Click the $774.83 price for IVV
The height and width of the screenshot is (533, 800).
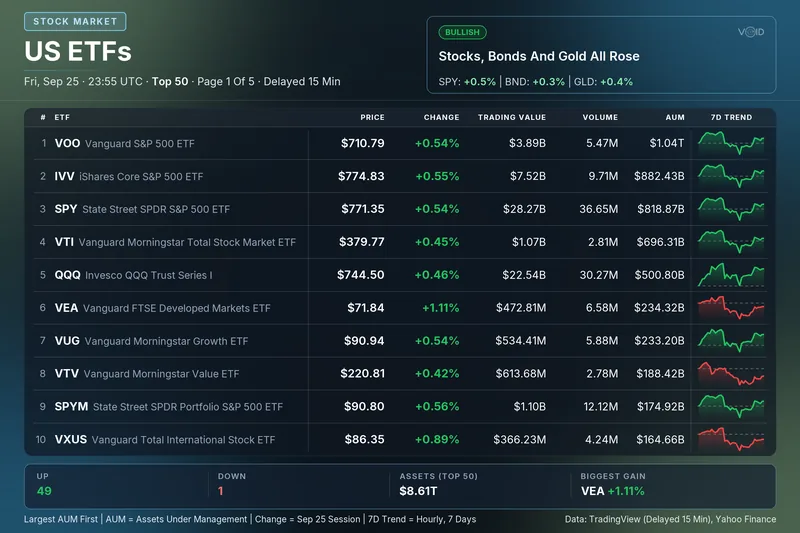(361, 176)
